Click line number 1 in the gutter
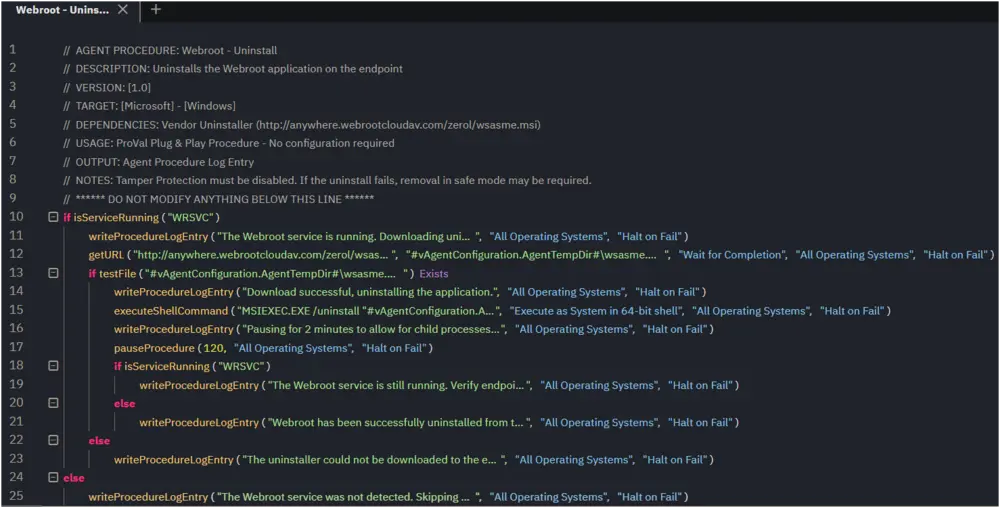The image size is (1000, 508). (x=12, y=50)
